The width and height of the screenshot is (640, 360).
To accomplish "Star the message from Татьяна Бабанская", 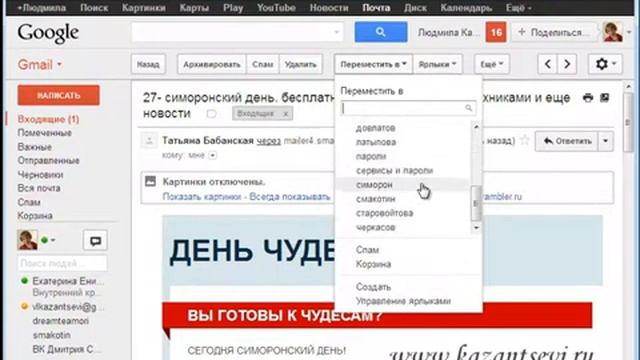I will coord(524,141).
